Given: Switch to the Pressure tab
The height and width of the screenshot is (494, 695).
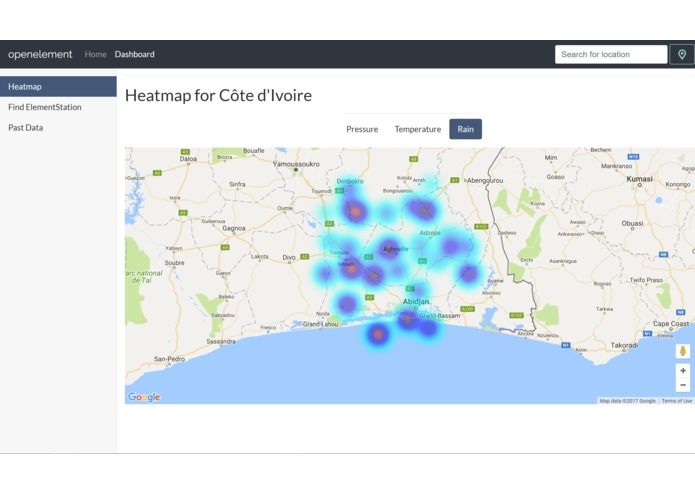Looking at the screenshot, I should (x=362, y=129).
